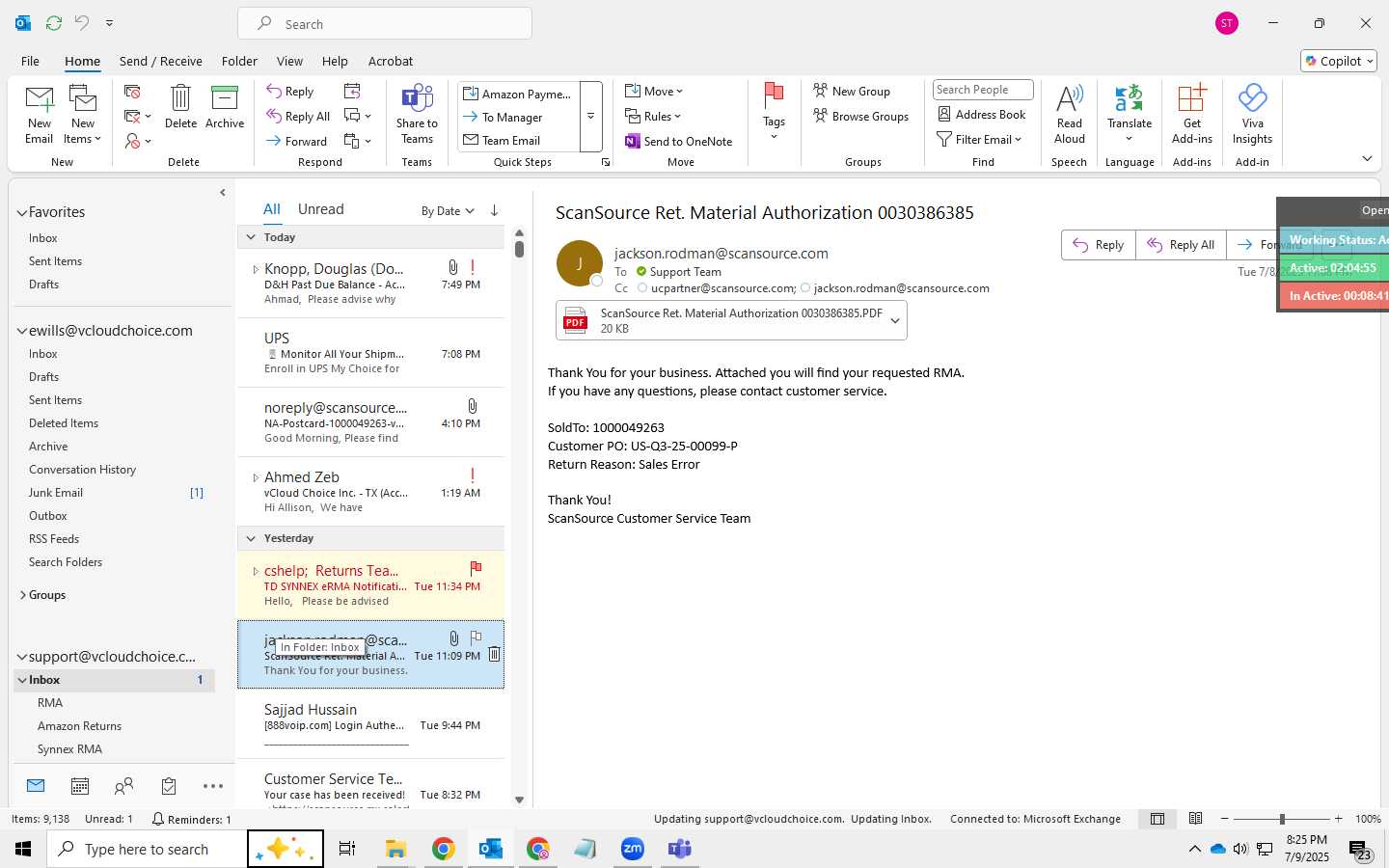
Task: Start Read Aloud
Action: [1070, 114]
